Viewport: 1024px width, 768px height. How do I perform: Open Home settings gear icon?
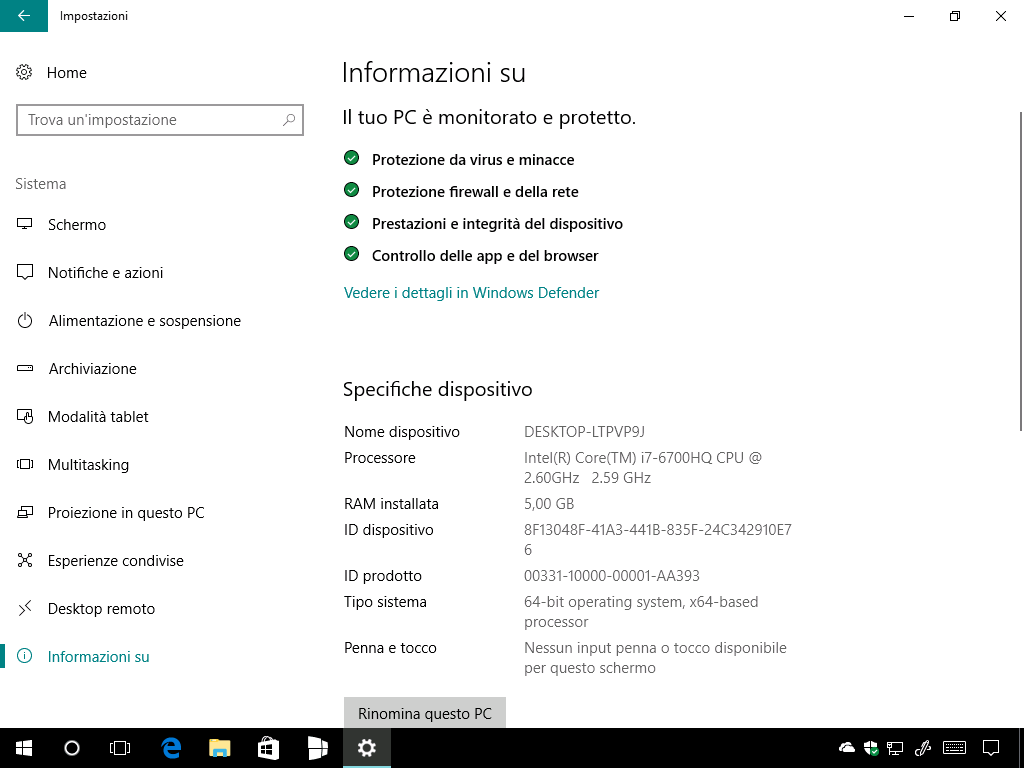click(x=24, y=72)
